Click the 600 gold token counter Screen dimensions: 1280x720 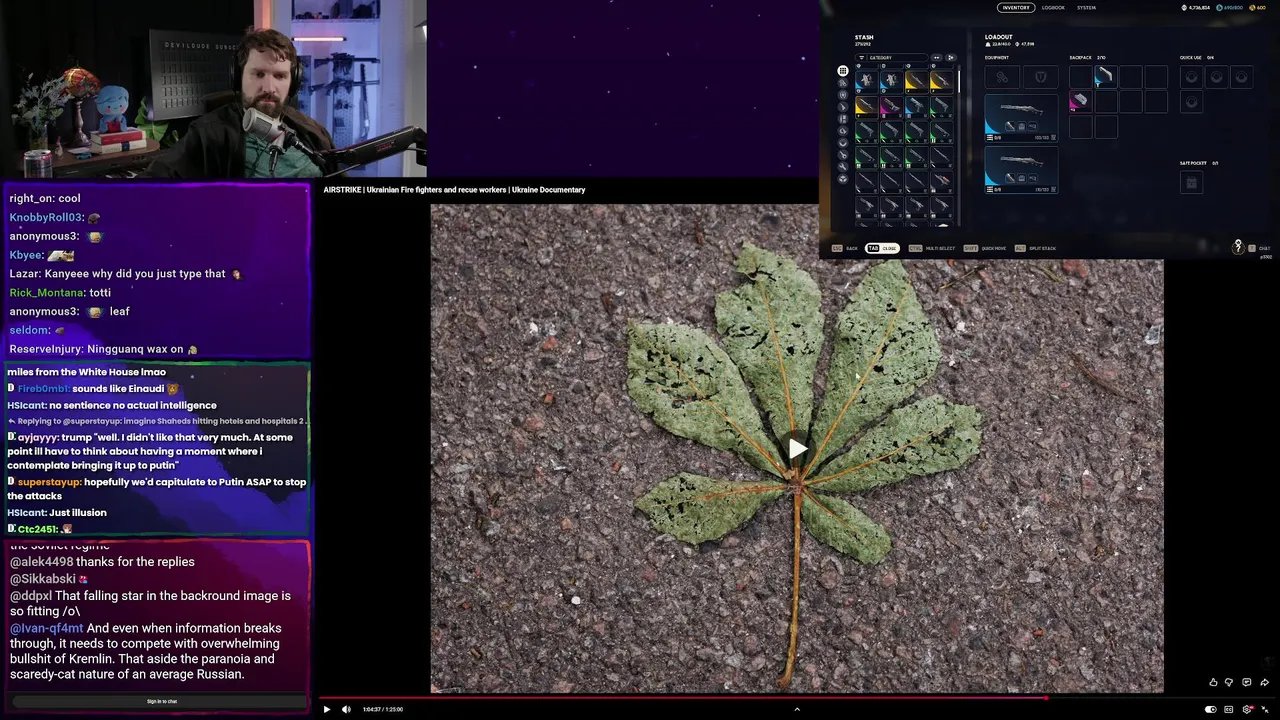(x=1257, y=8)
